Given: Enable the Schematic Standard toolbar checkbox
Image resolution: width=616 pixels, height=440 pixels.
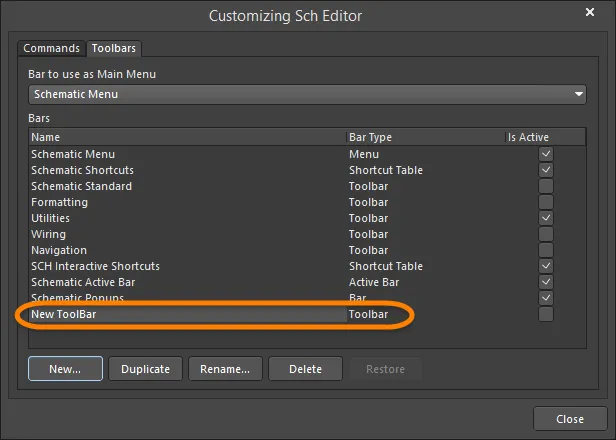Looking at the screenshot, I should point(546,186).
